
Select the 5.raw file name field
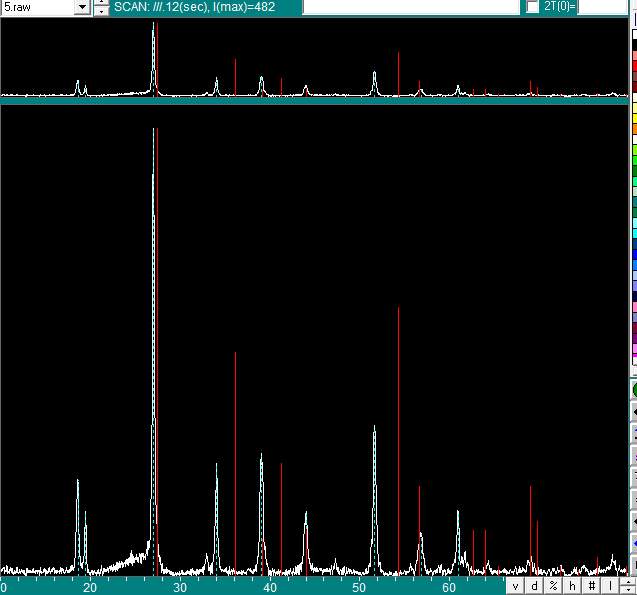37,7
